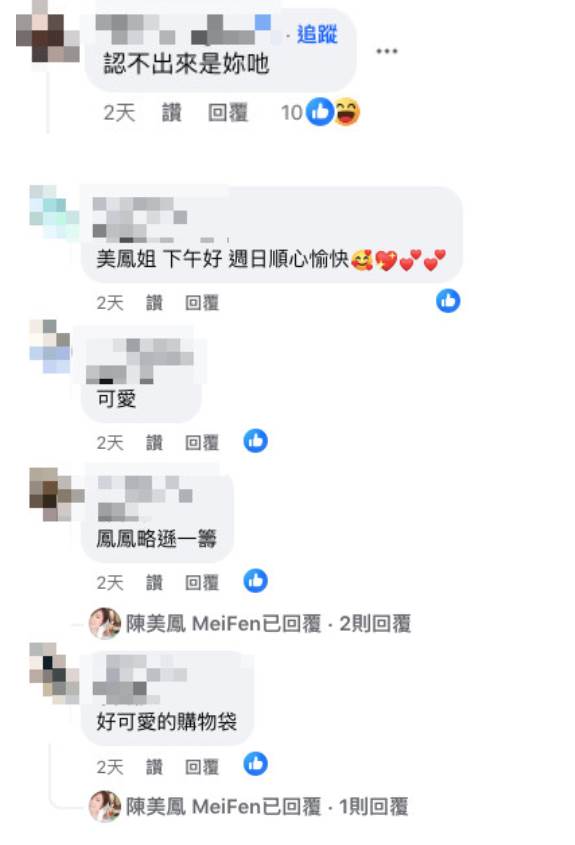Like the 好可愛的購物袋 comment with 讚
Screen dimensions: 575x845
(154, 766)
